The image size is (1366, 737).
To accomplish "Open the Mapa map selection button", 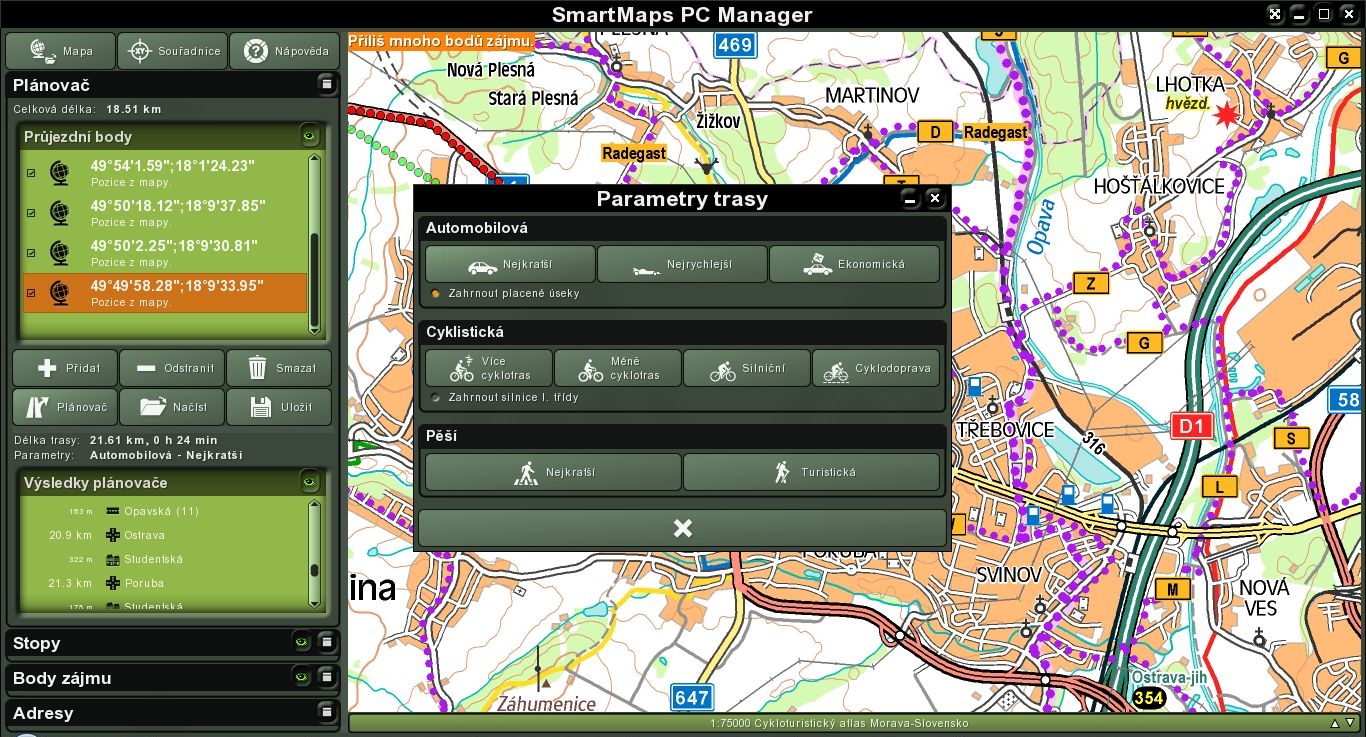I will click(x=60, y=51).
